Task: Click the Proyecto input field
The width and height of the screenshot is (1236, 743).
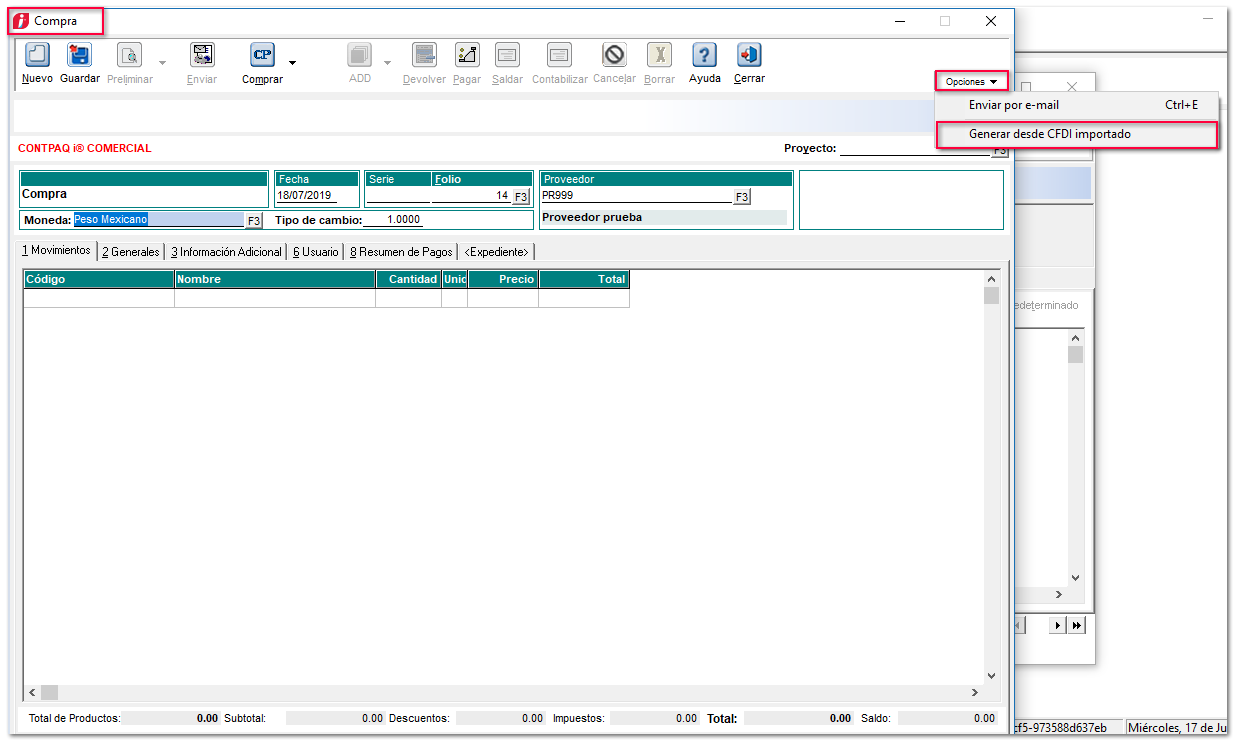Action: point(915,148)
